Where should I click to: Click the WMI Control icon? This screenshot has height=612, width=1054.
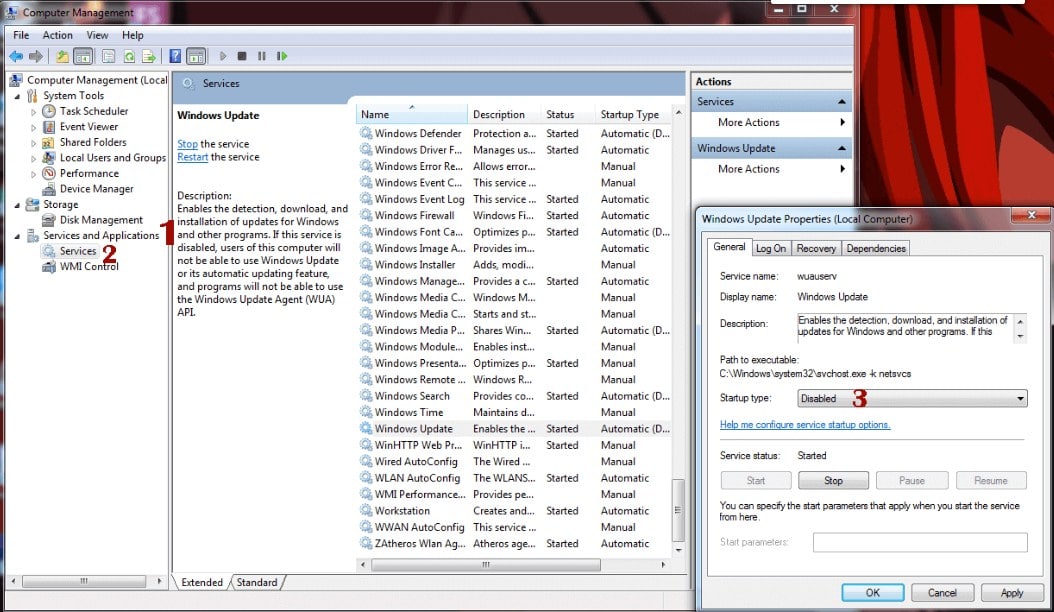coord(48,266)
